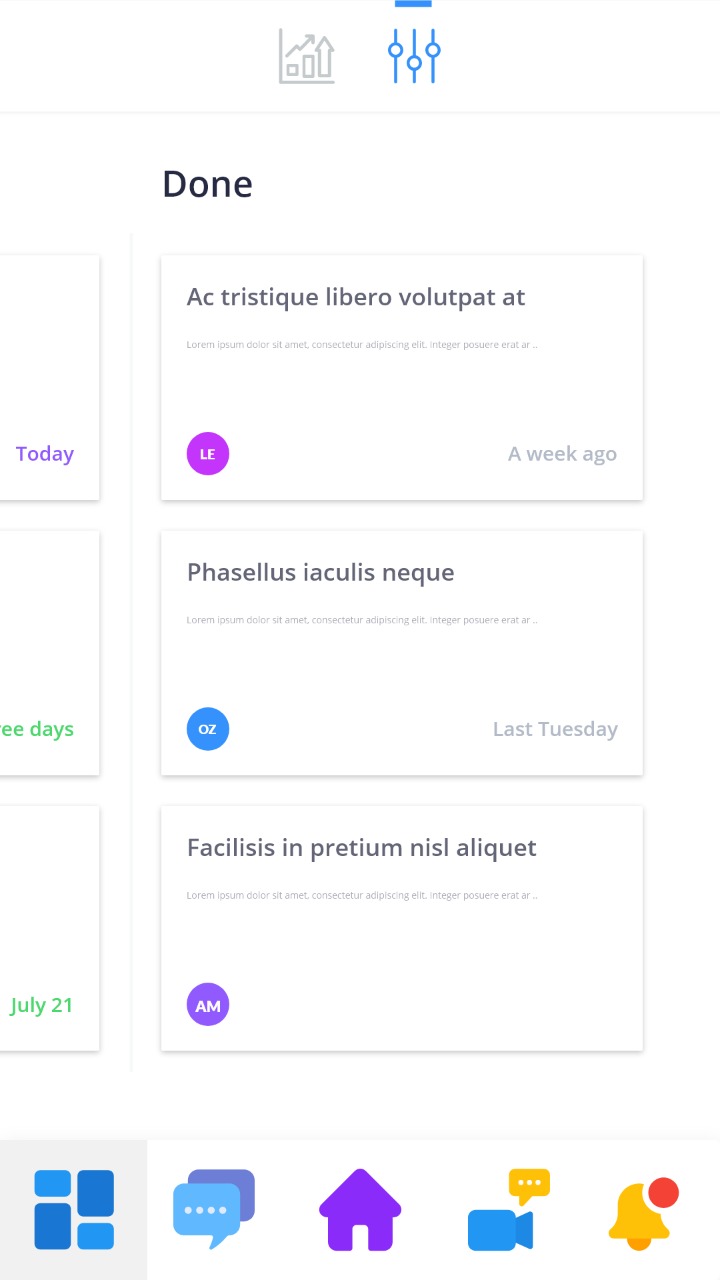Open the dashboard grid icon
This screenshot has height=1280, width=720.
[x=74, y=1209]
